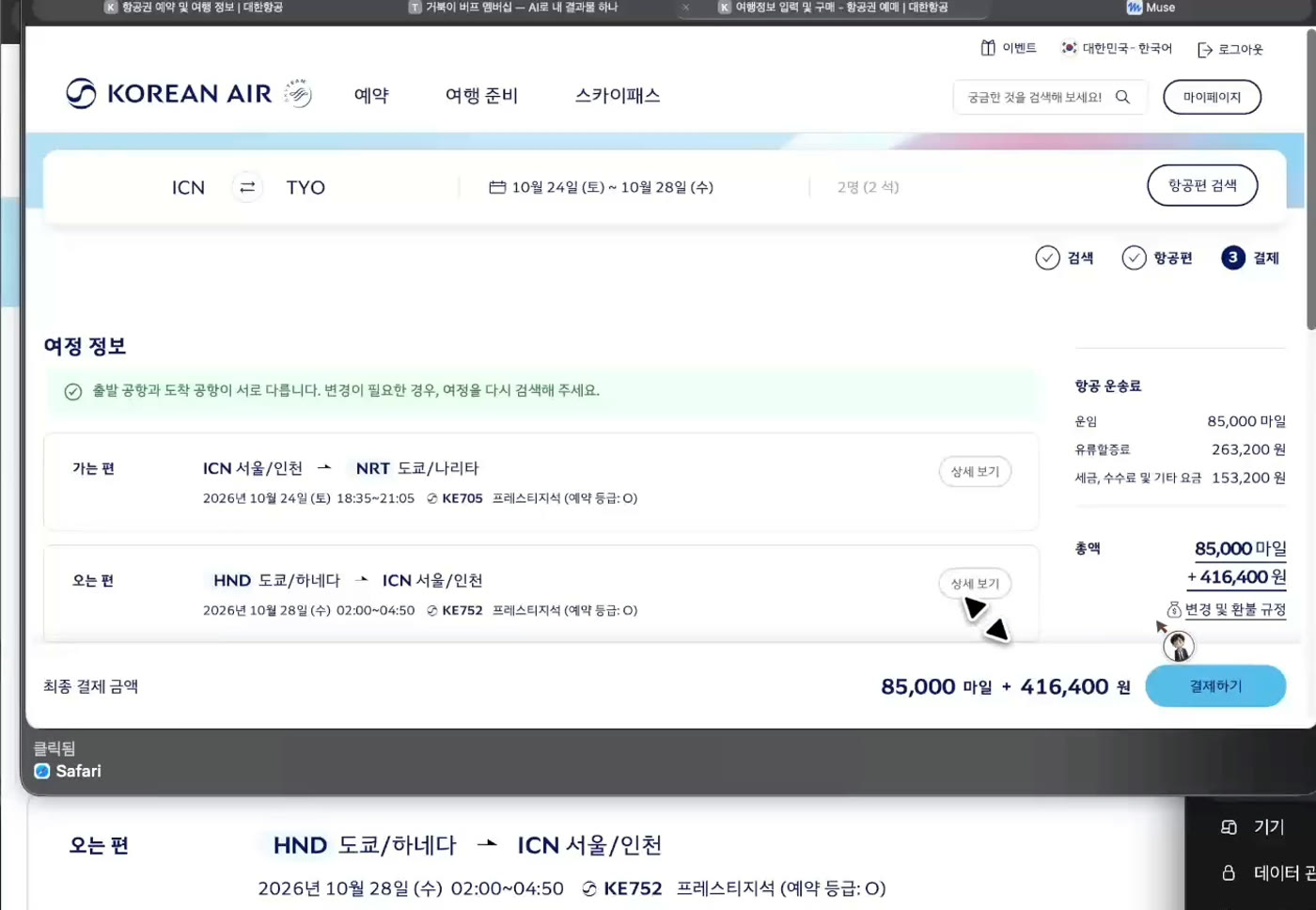Click the search magnifier icon

tap(1122, 97)
